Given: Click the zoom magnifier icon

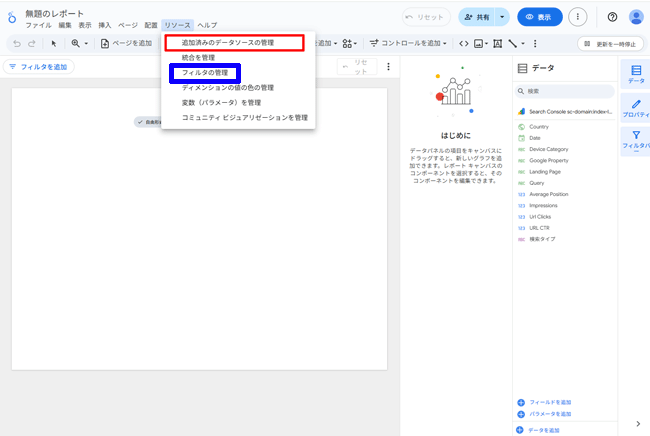Looking at the screenshot, I should click(75, 43).
